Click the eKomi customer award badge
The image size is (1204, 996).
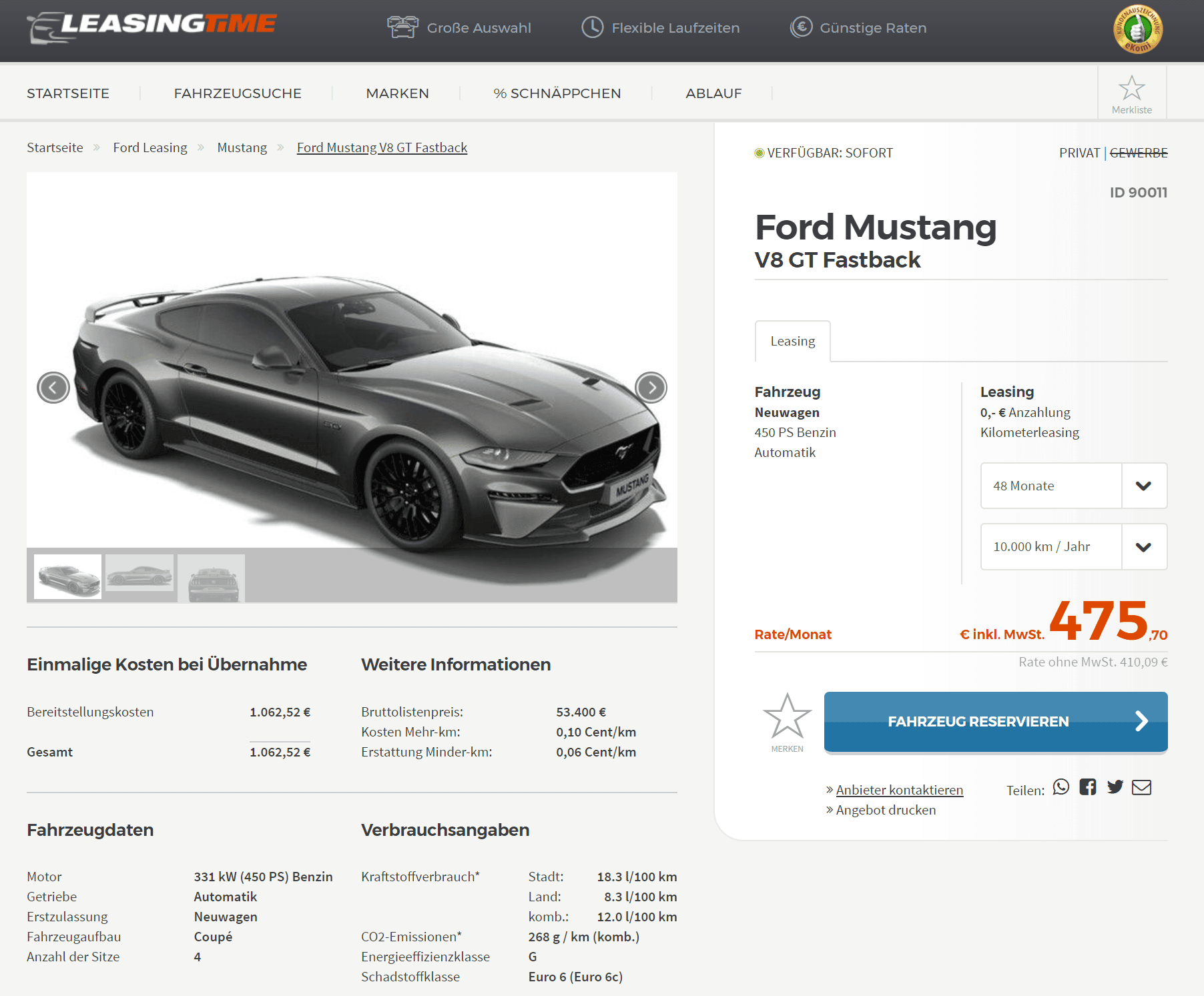(1138, 29)
